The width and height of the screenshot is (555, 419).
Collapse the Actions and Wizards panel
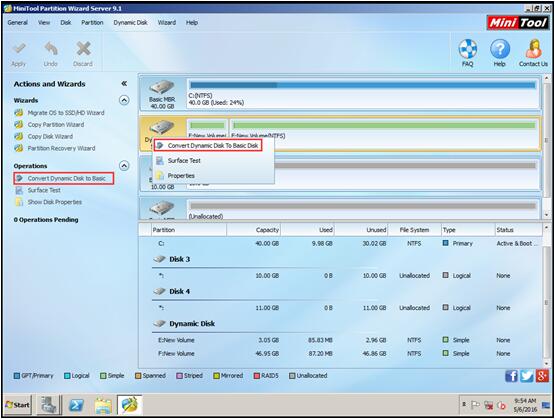click(x=124, y=84)
